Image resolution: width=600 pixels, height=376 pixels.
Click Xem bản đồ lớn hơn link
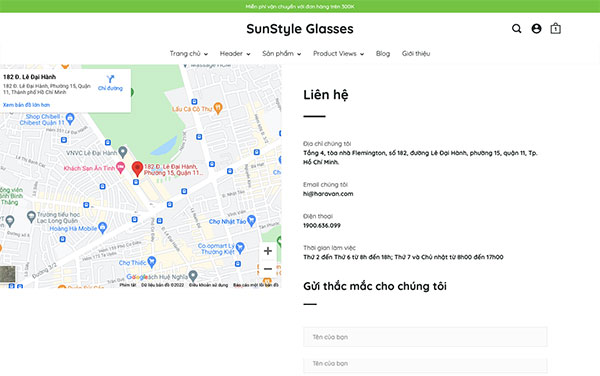(x=26, y=105)
